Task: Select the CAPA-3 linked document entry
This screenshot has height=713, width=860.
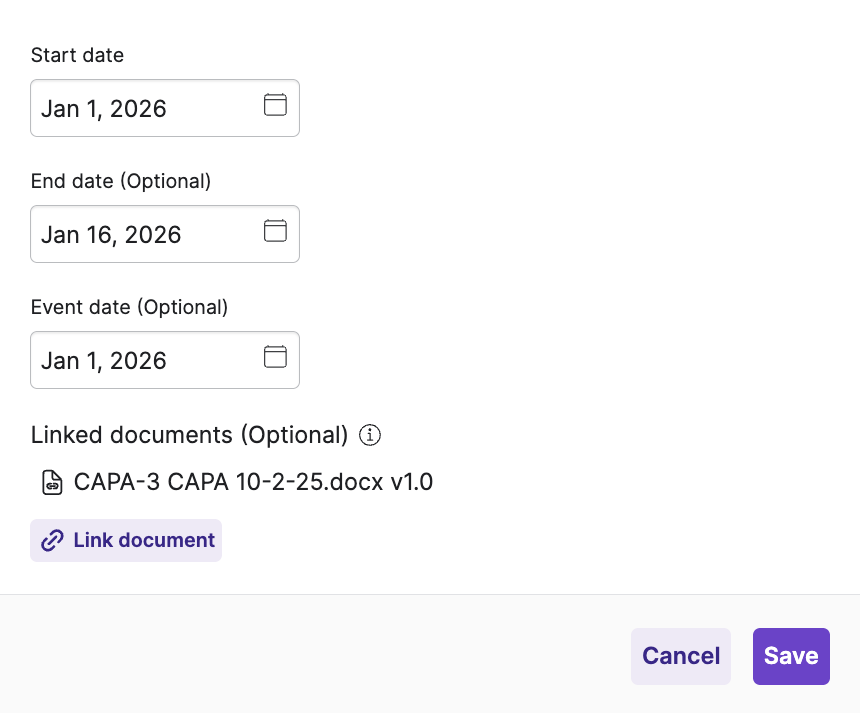Action: point(253,482)
